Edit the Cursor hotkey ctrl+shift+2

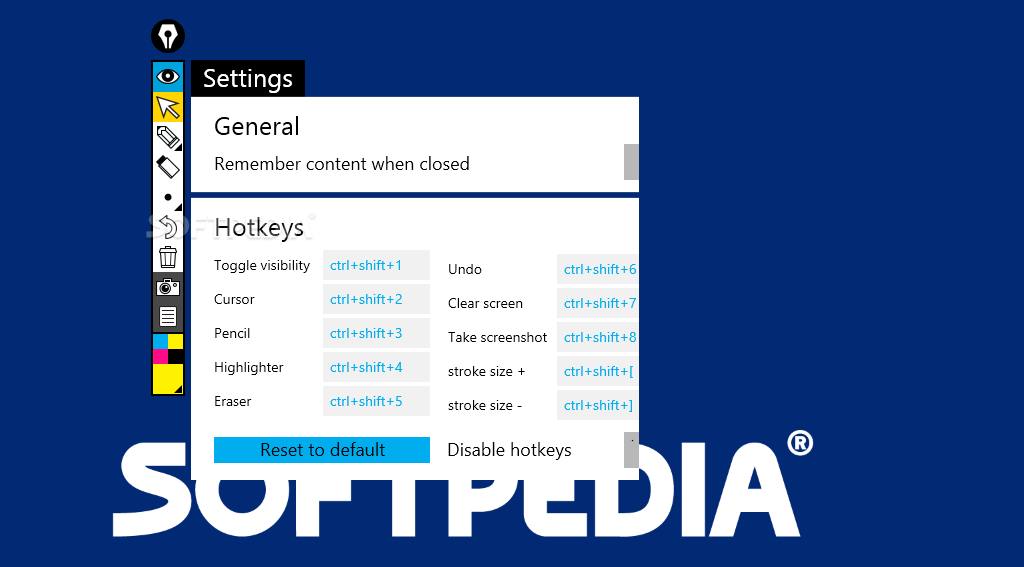point(376,299)
